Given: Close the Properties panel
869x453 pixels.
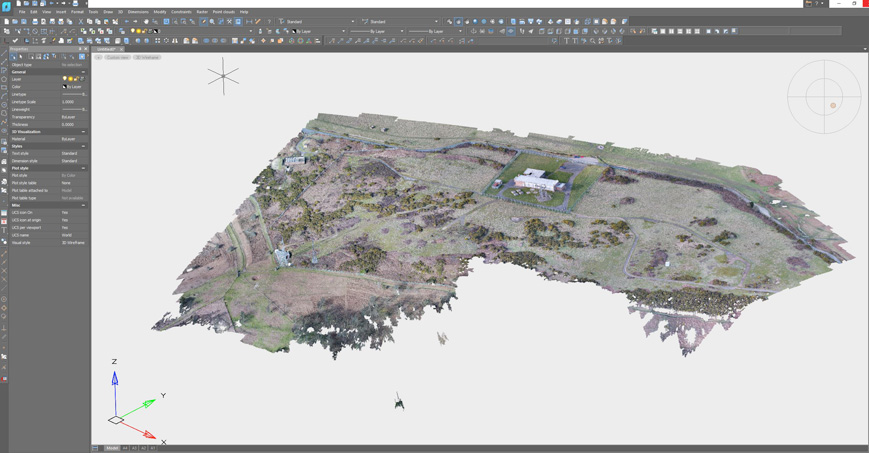Looking at the screenshot, I should [86, 49].
